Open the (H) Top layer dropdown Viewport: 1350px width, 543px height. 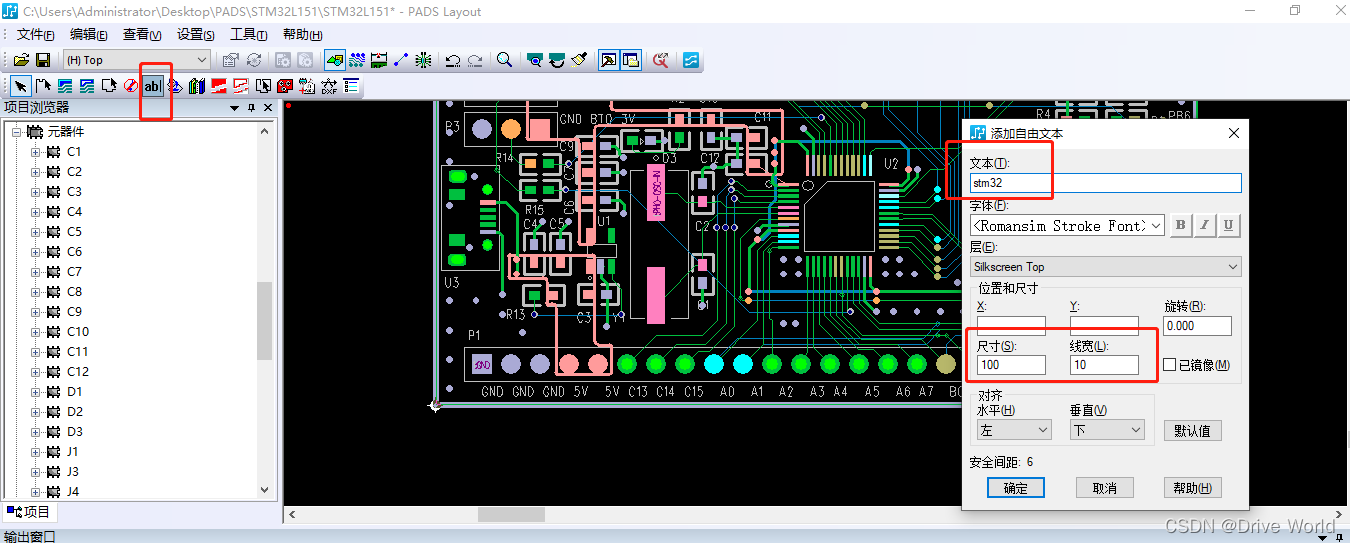pyautogui.click(x=137, y=60)
